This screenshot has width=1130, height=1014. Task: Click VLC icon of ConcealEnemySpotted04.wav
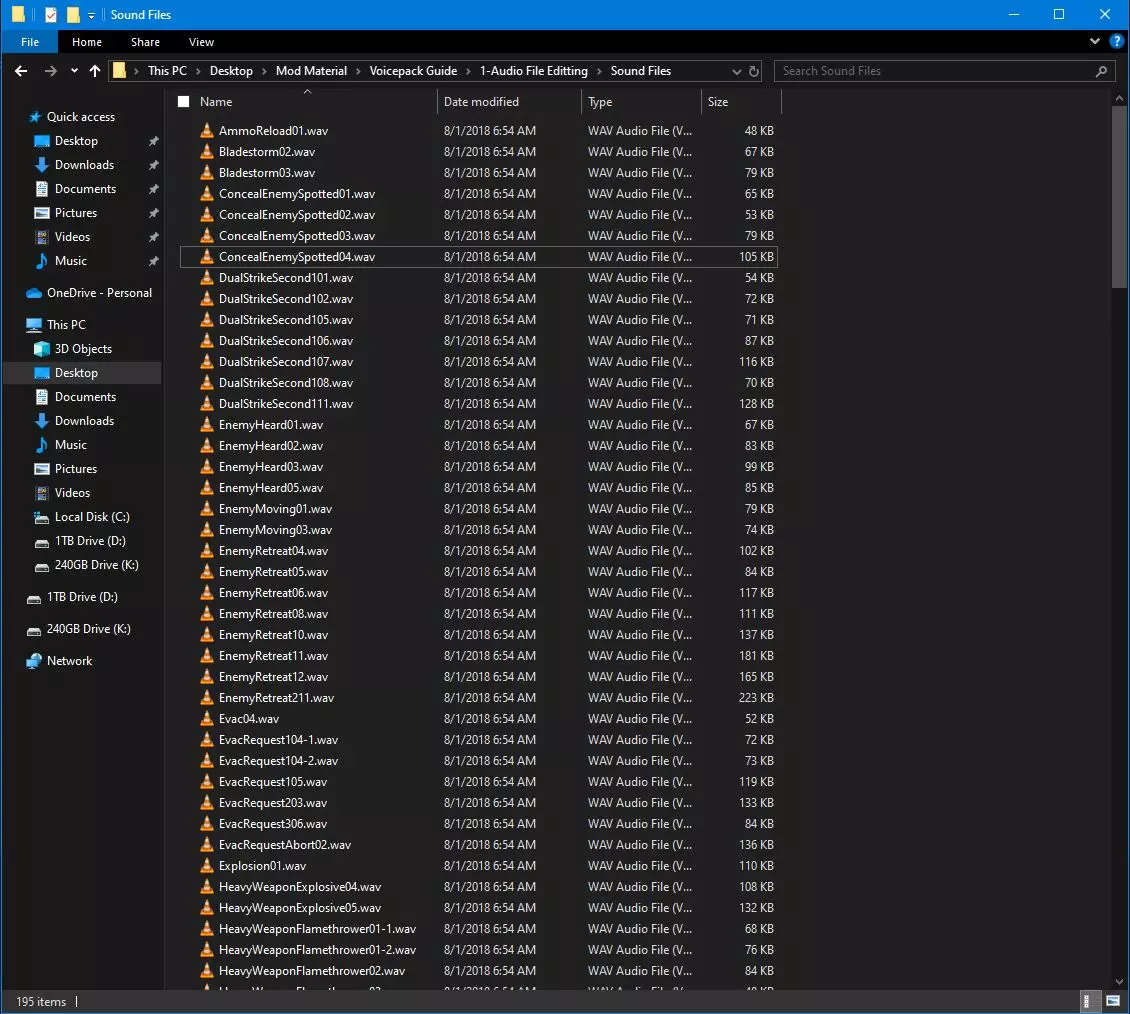[207, 257]
